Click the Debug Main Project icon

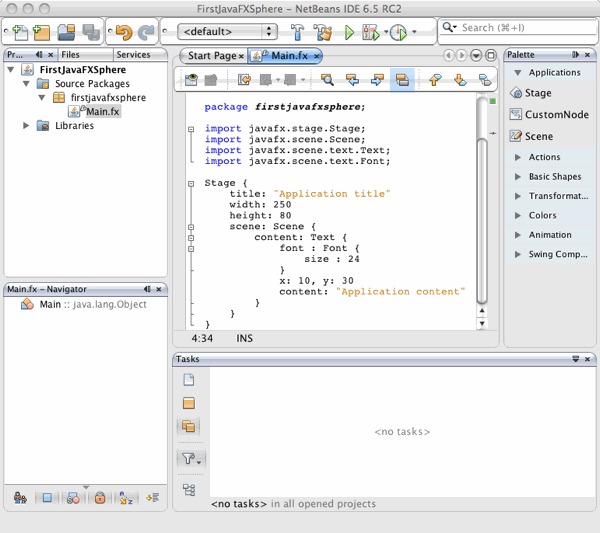pos(370,32)
